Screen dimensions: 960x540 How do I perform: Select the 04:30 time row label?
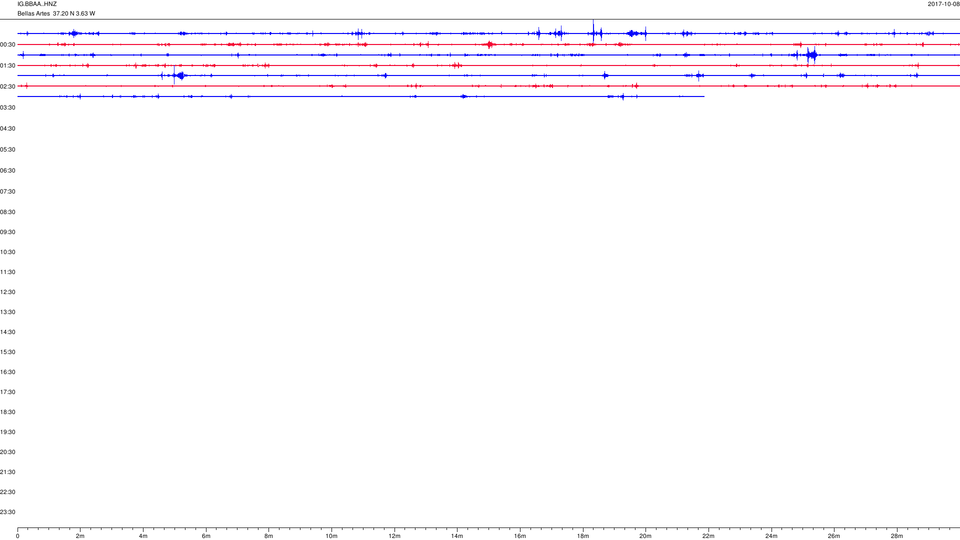point(7,129)
